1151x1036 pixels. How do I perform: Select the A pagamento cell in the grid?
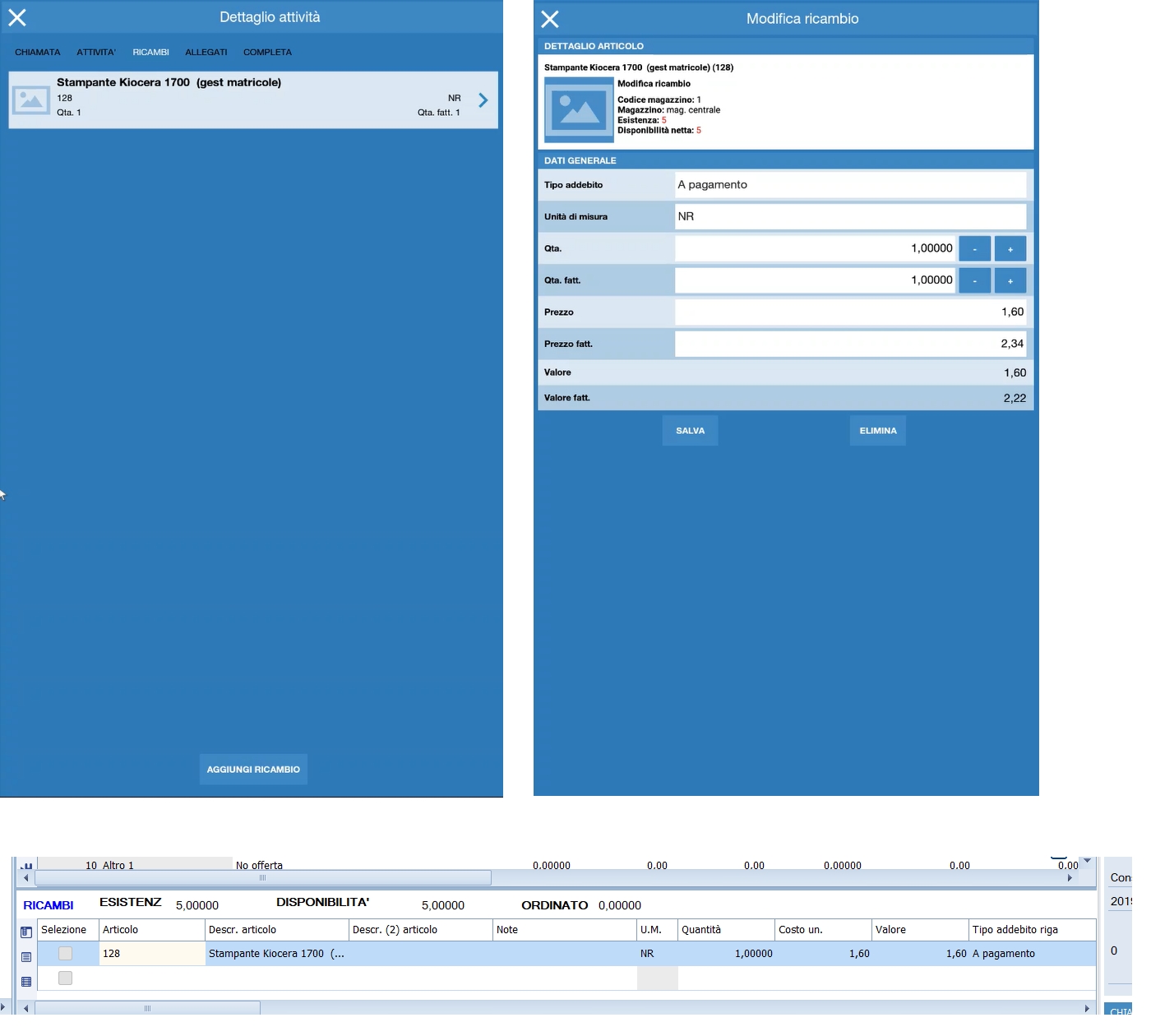pyautogui.click(x=1033, y=954)
